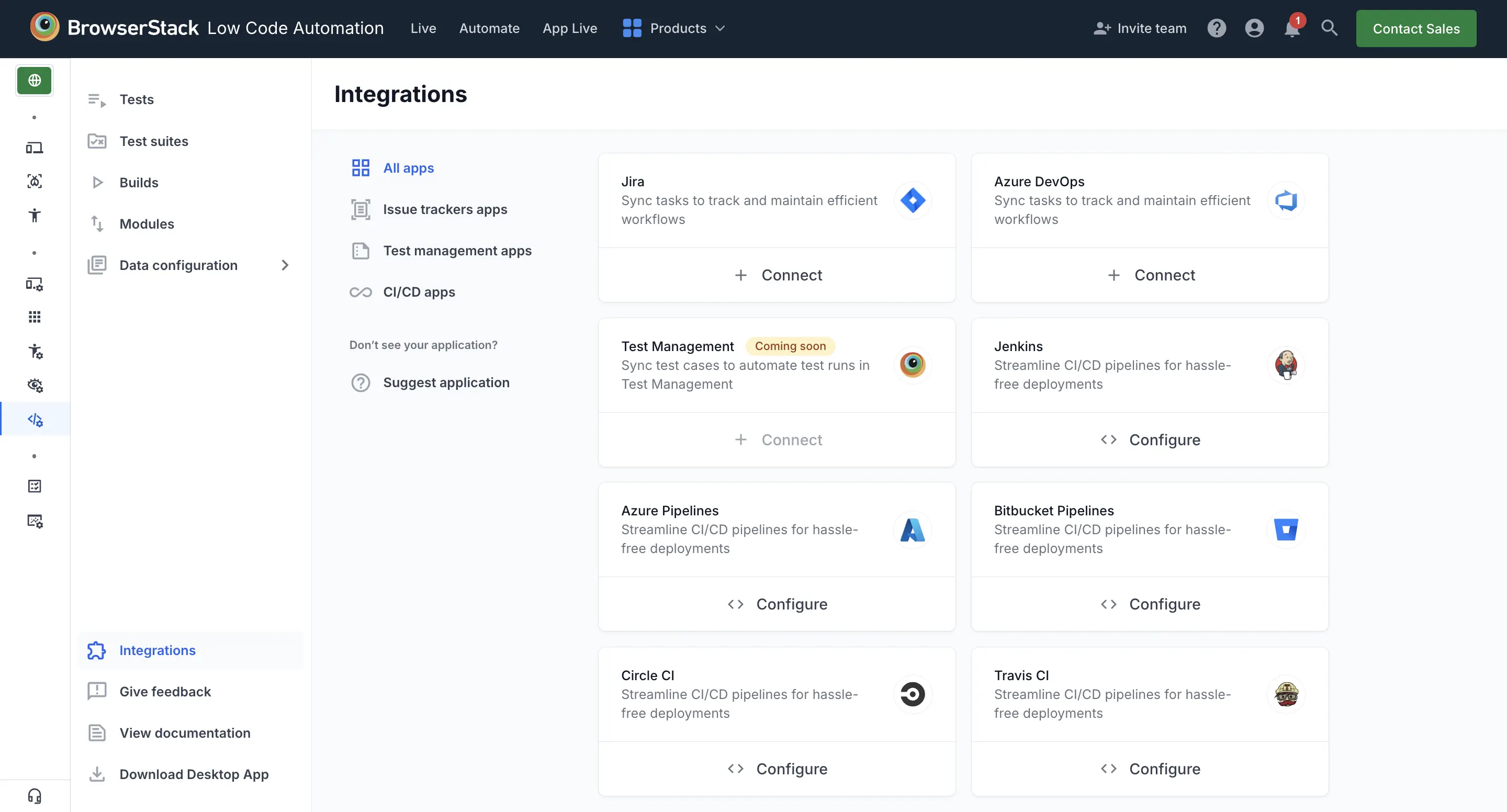This screenshot has height=812, width=1507.
Task: Click the global language/region icon
Action: (x=34, y=80)
